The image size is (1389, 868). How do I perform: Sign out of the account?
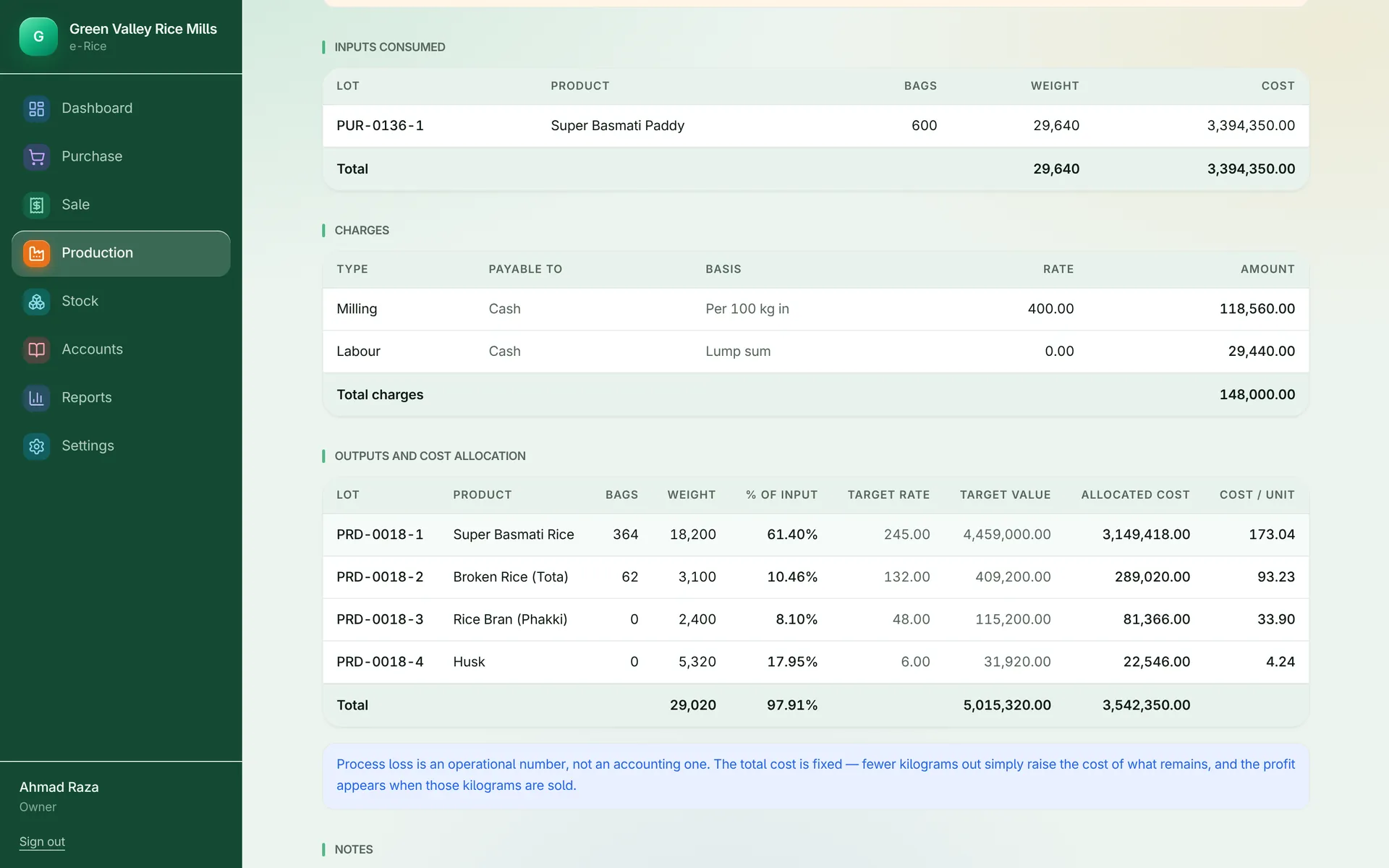coord(42,841)
